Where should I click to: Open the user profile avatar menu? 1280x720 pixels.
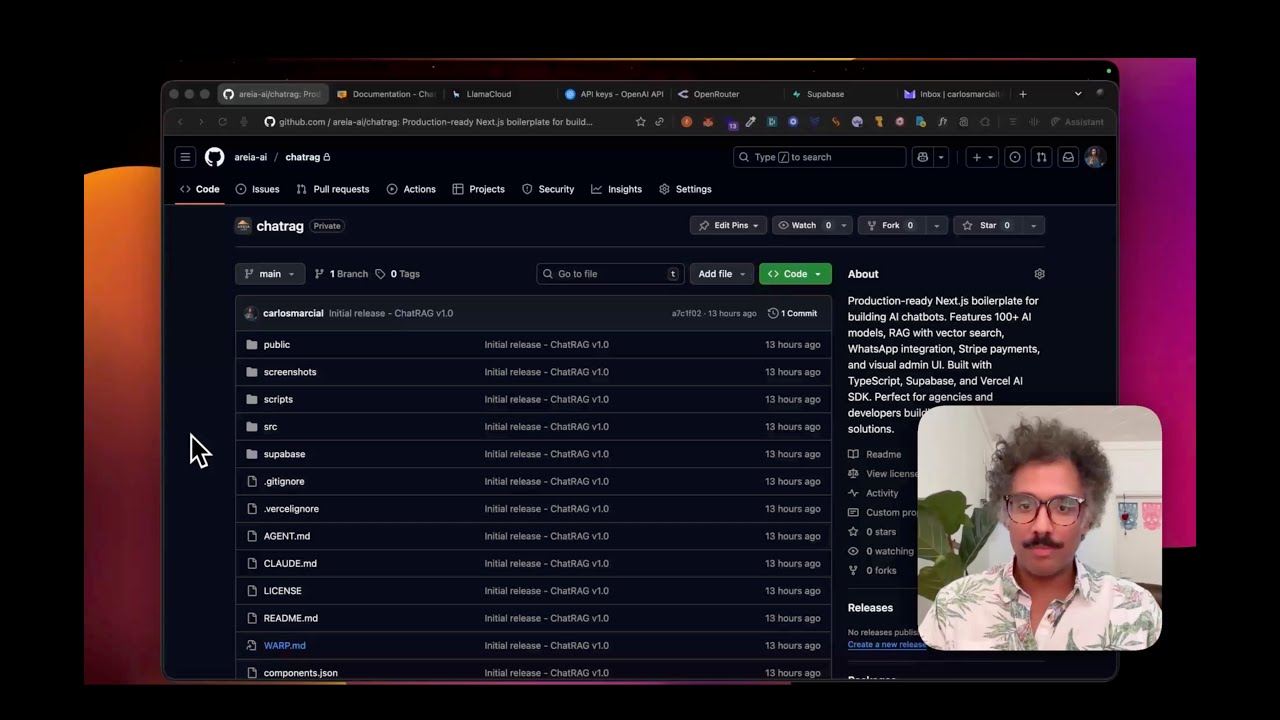1095,157
